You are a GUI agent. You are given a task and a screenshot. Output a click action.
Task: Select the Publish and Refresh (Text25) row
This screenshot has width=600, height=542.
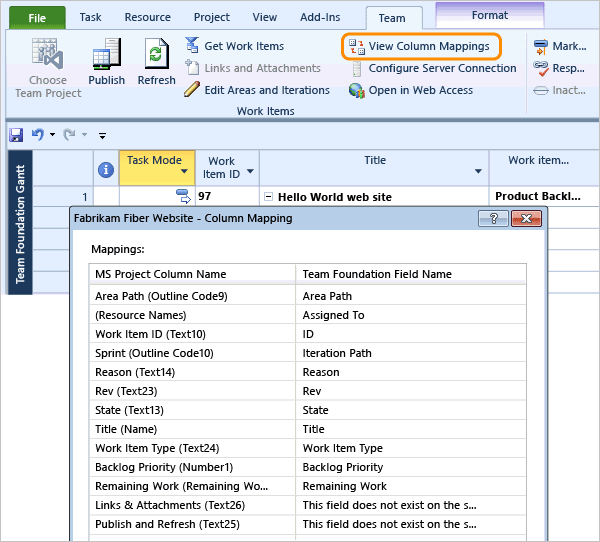[x=308, y=524]
